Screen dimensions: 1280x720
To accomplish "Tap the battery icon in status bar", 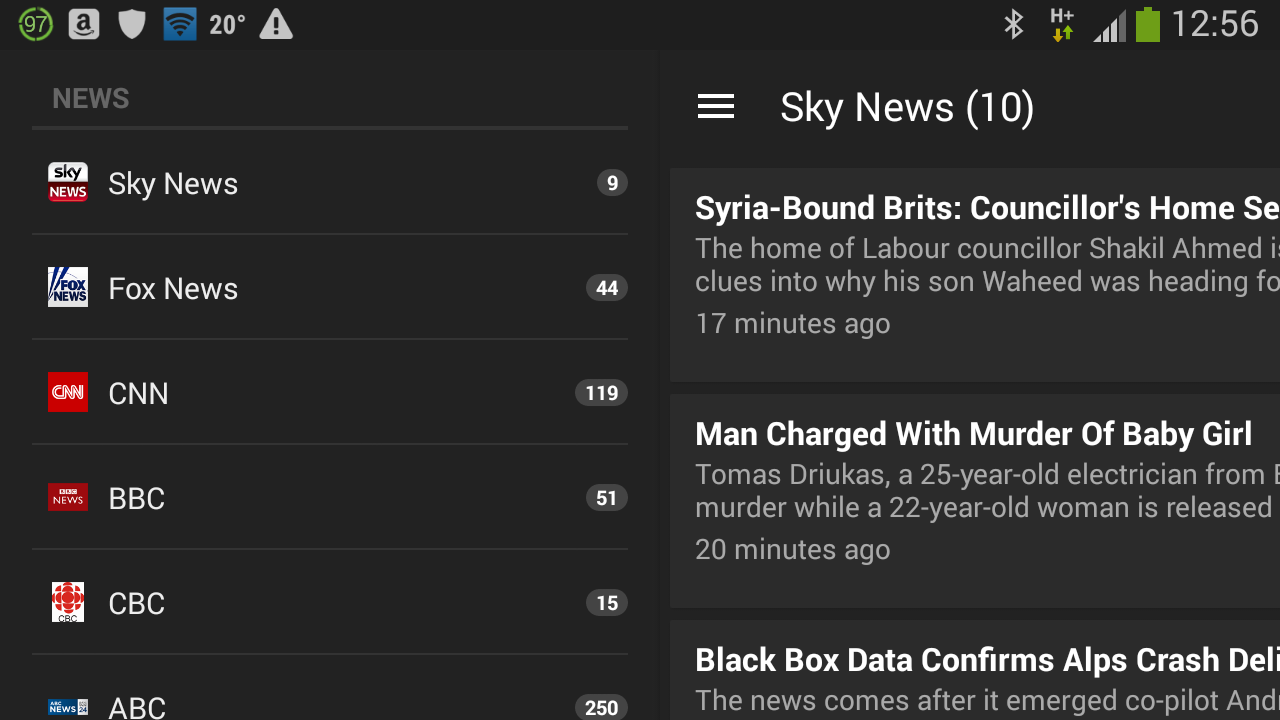I will (x=1147, y=24).
